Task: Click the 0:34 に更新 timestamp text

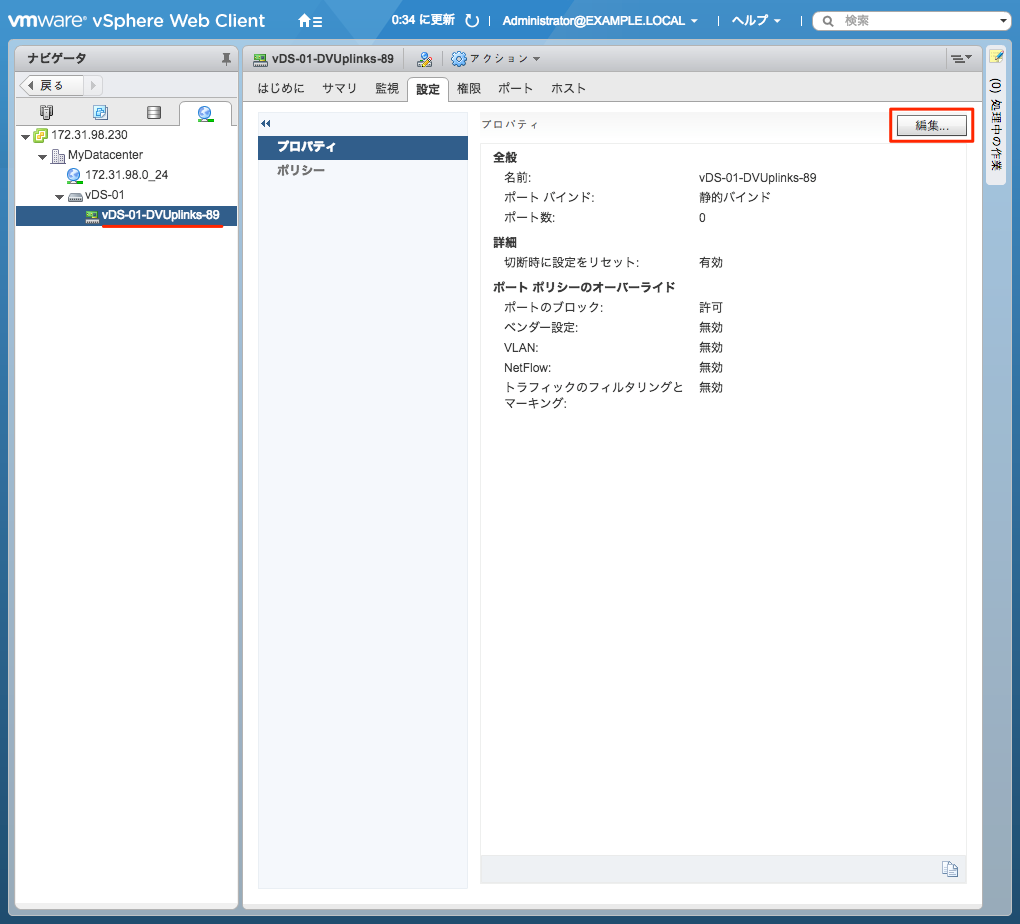Action: tap(423, 20)
